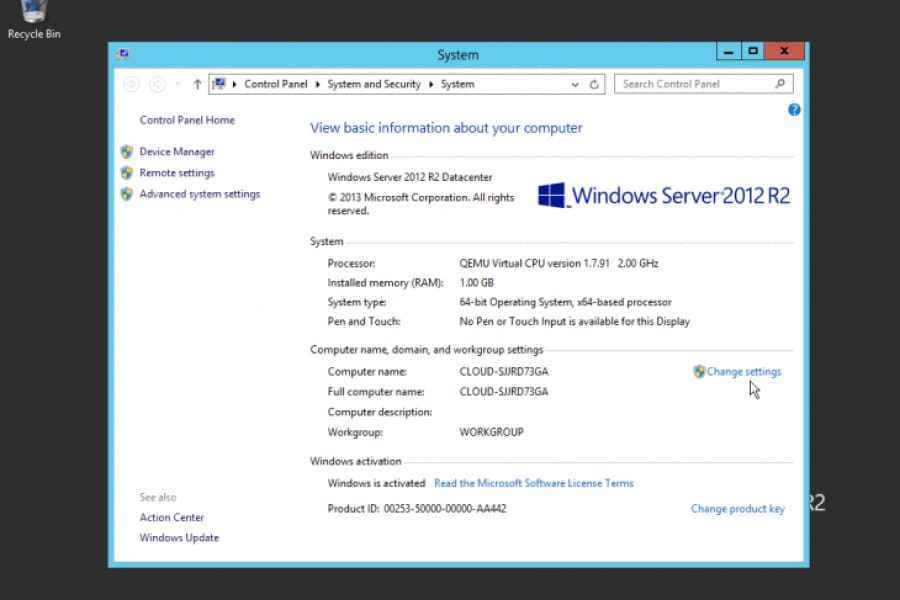Expand the arrow before Control Panel breadcrumb
The image size is (900, 600).
[234, 84]
